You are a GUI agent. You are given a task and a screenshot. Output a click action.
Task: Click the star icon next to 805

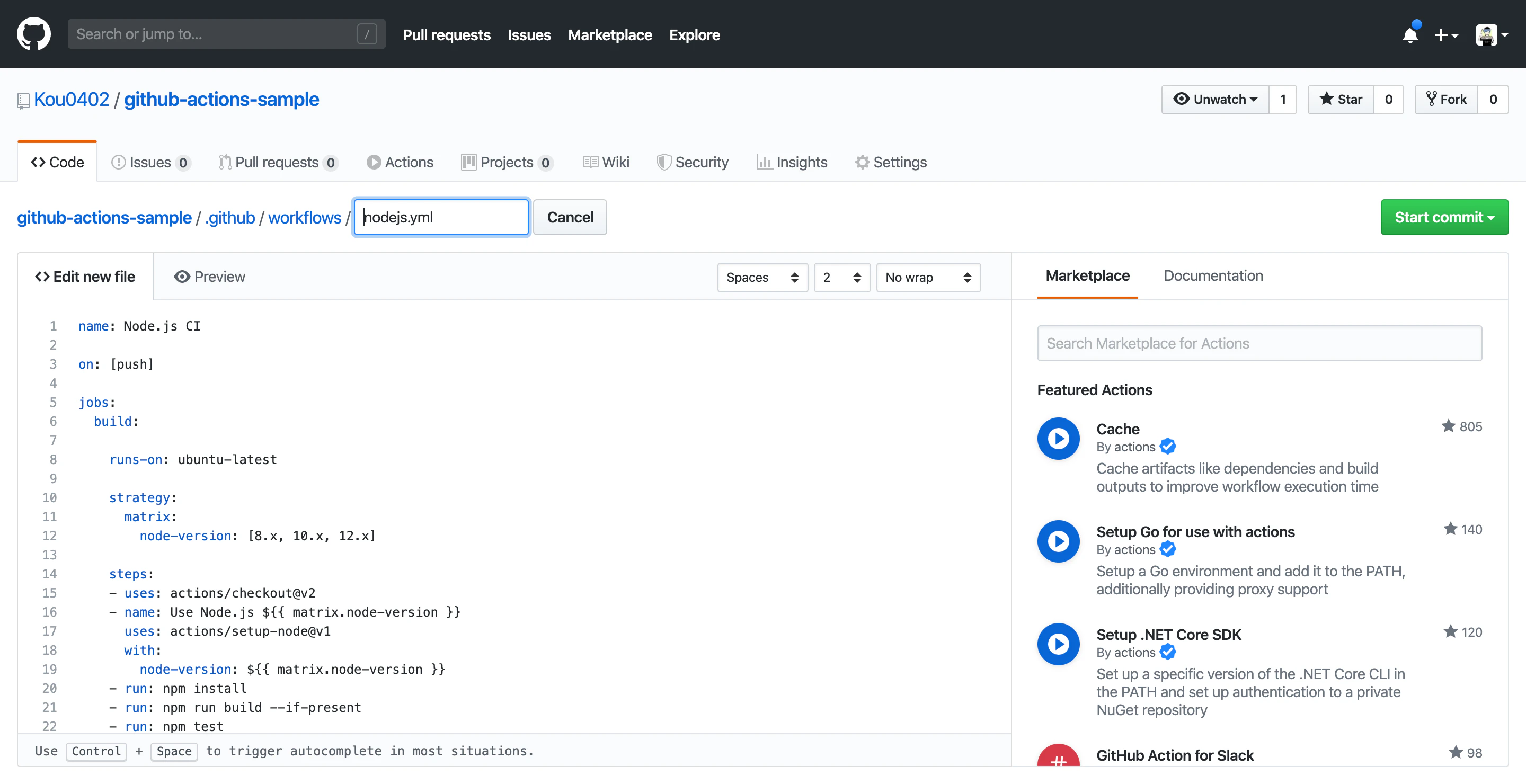point(1448,426)
